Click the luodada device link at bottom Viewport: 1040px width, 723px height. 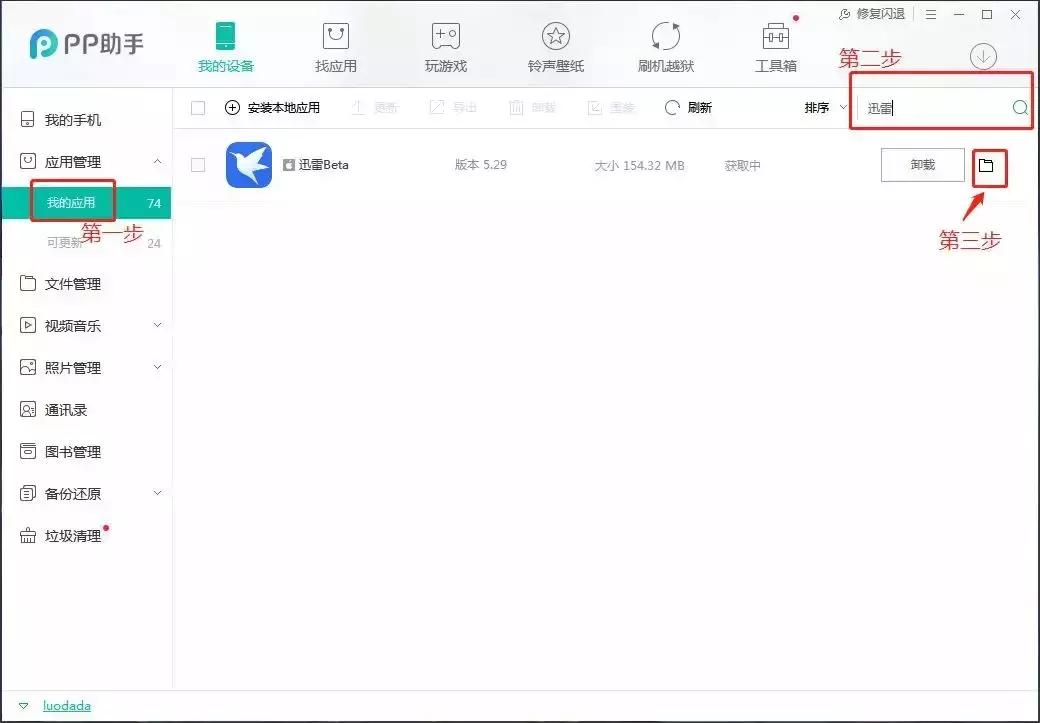pos(66,705)
